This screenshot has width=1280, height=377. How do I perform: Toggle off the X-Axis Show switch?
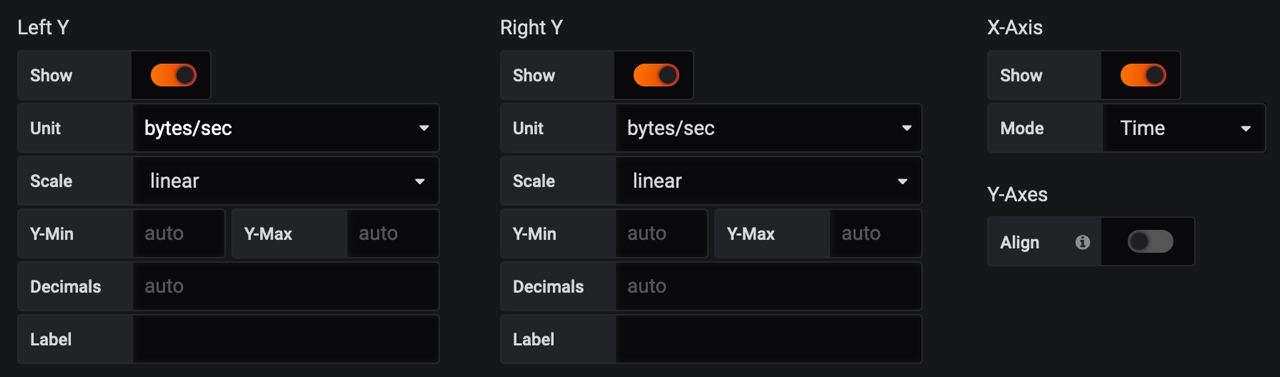(x=1143, y=75)
